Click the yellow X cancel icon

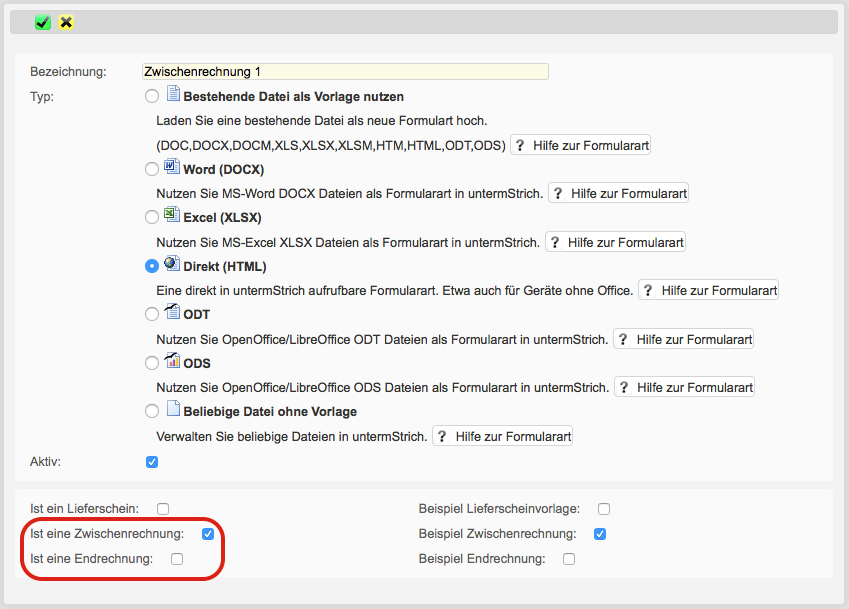pos(66,22)
